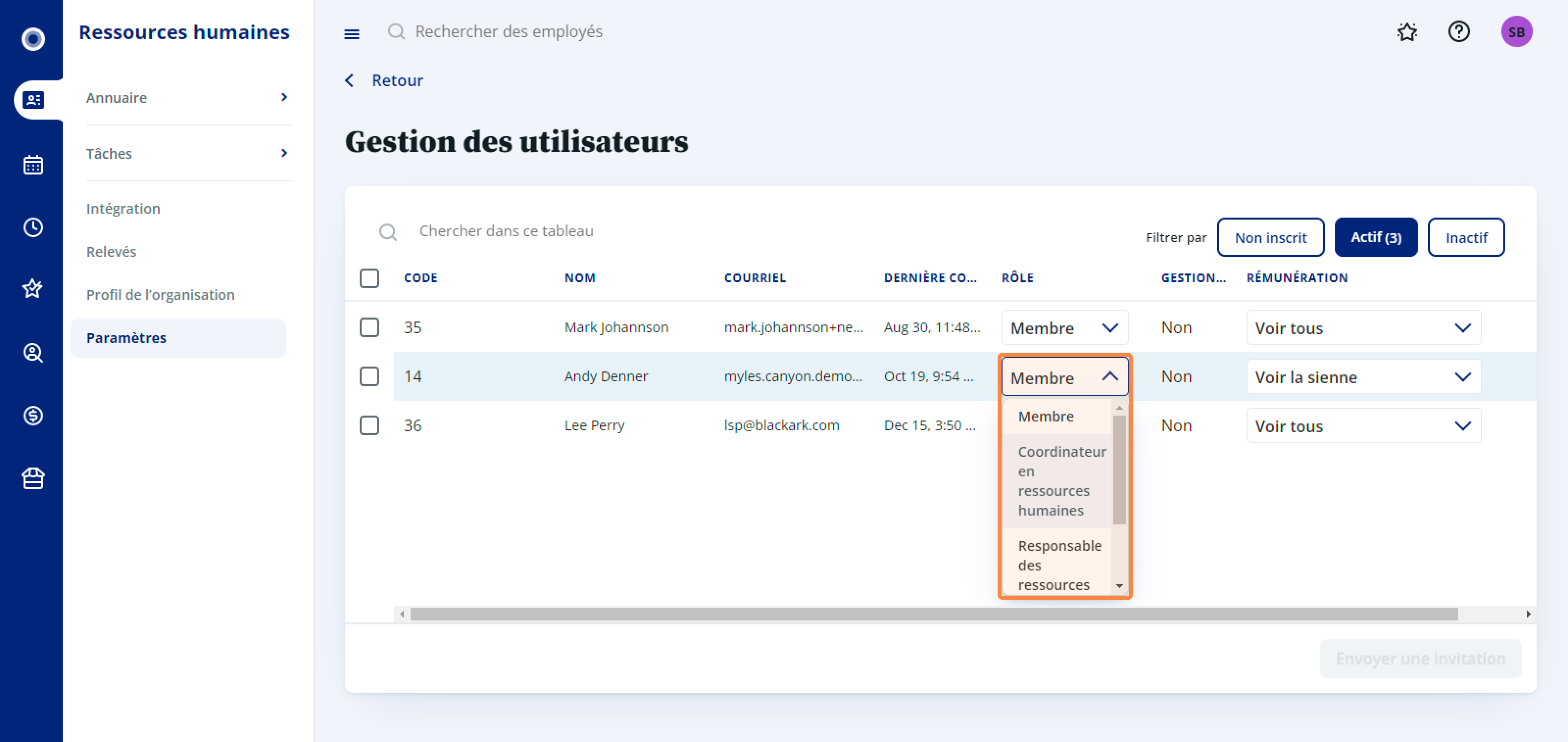Open the marketplace store icon
Viewport: 1568px width, 742px height.
pos(33,478)
